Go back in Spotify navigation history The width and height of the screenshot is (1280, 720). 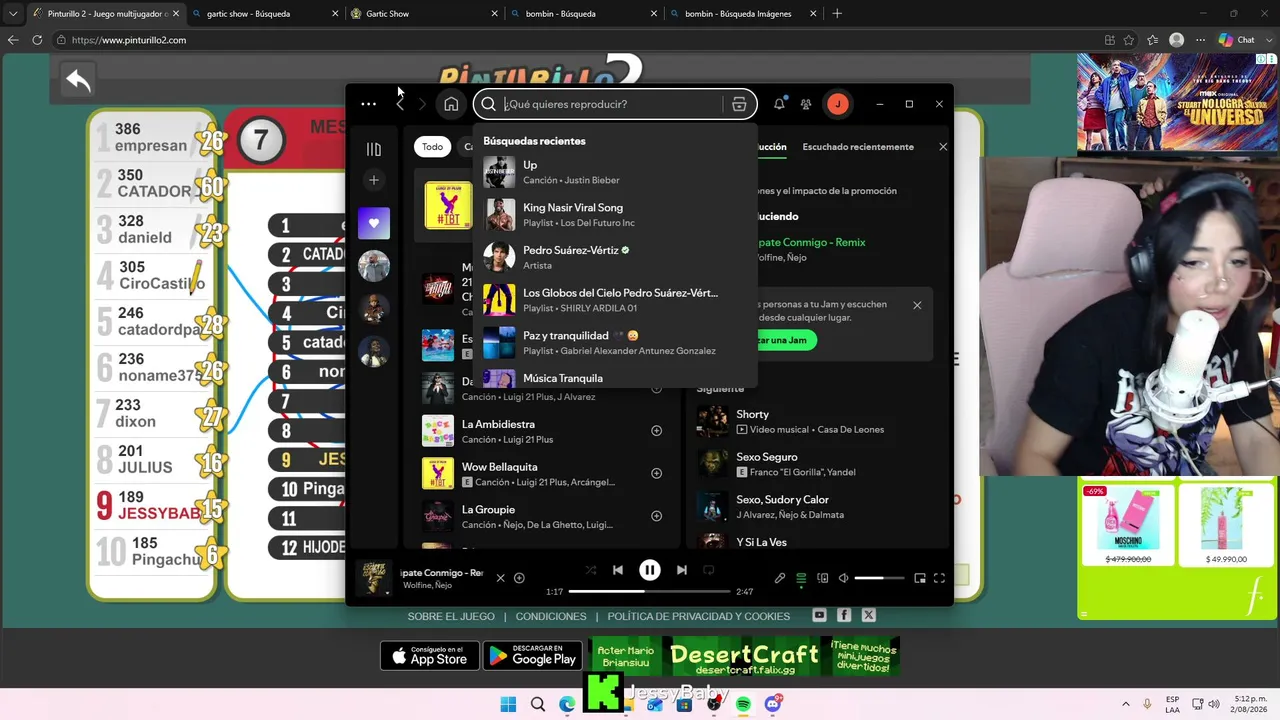(x=400, y=104)
